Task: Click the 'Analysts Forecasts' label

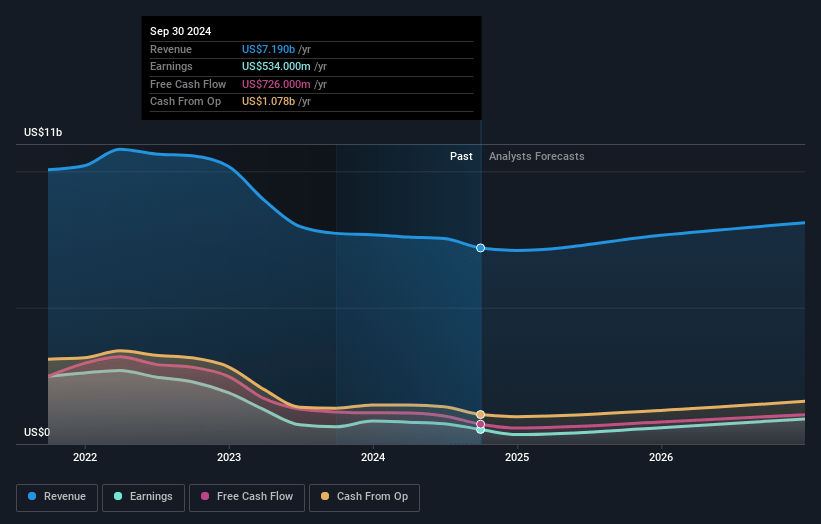Action: click(x=537, y=157)
